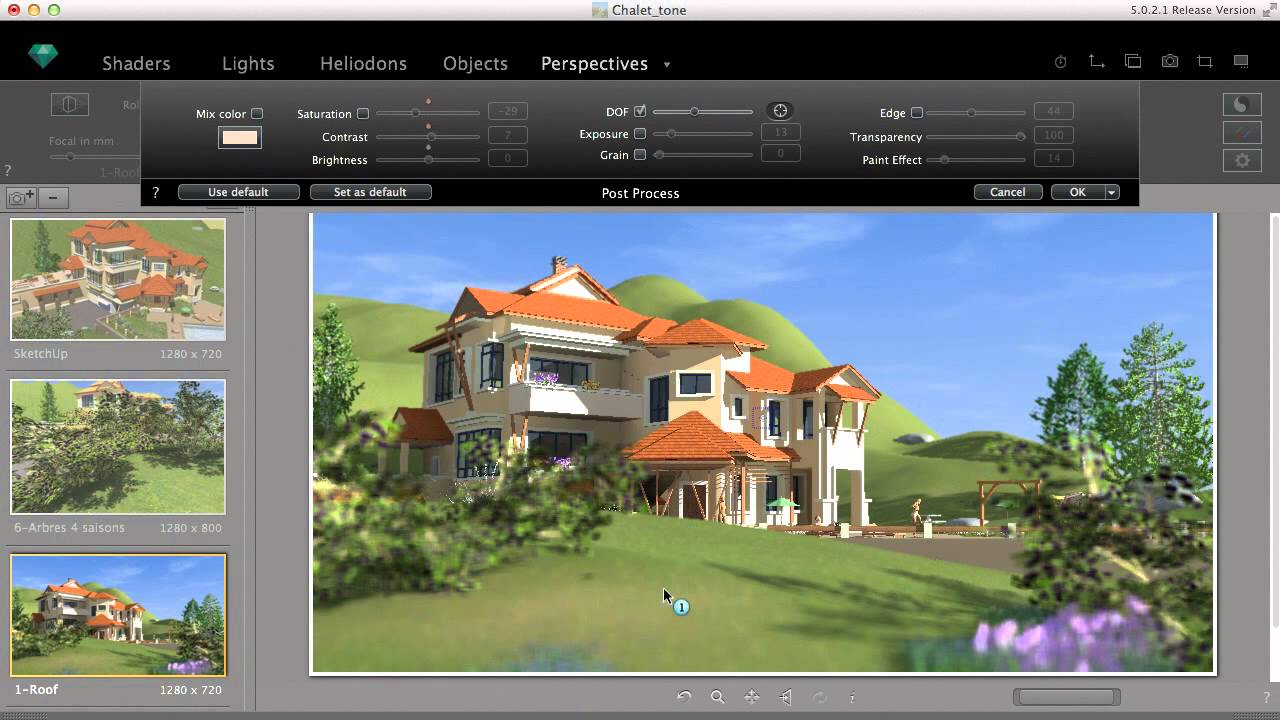Viewport: 1280px width, 720px height.
Task: Click the architect camera box icon
Action: [70, 104]
